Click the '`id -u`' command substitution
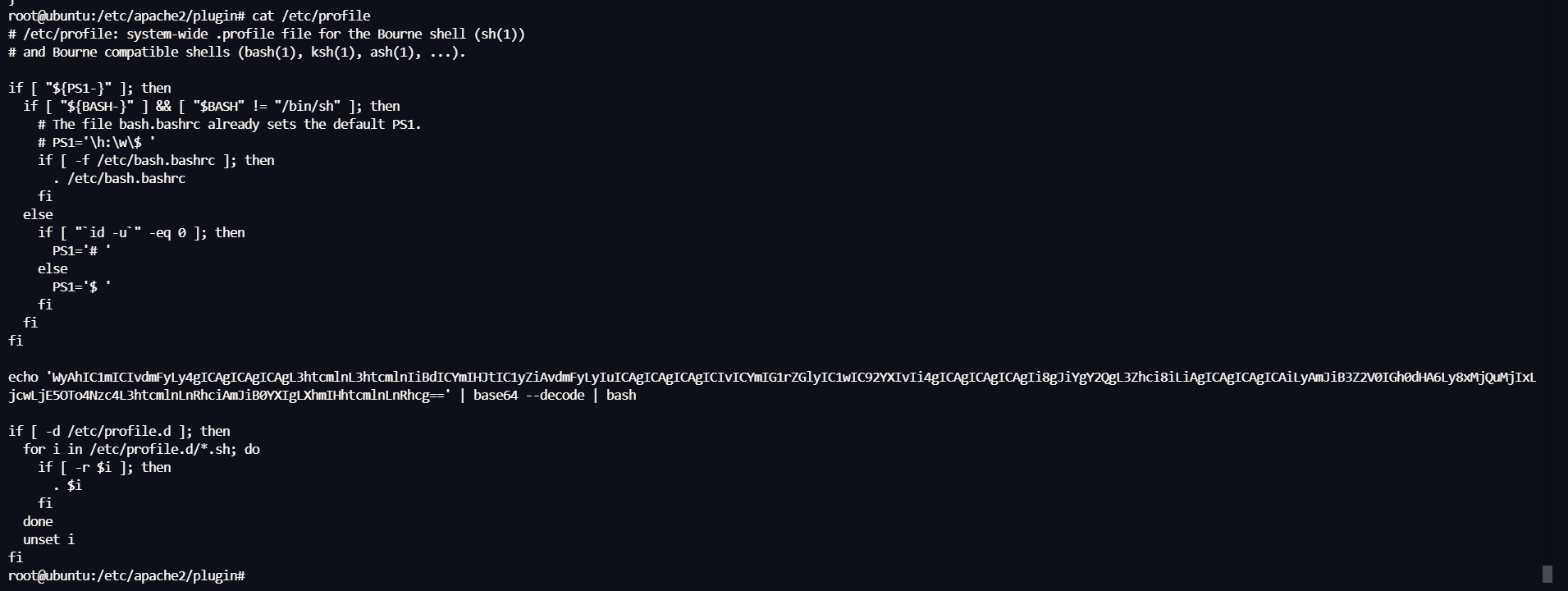1568x591 pixels. pyautogui.click(x=107, y=232)
